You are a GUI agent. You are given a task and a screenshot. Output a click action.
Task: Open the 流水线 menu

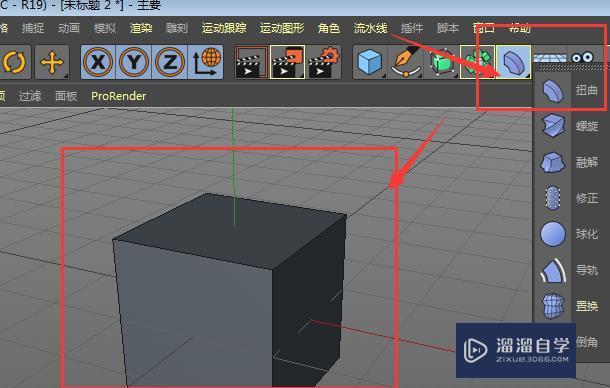370,28
